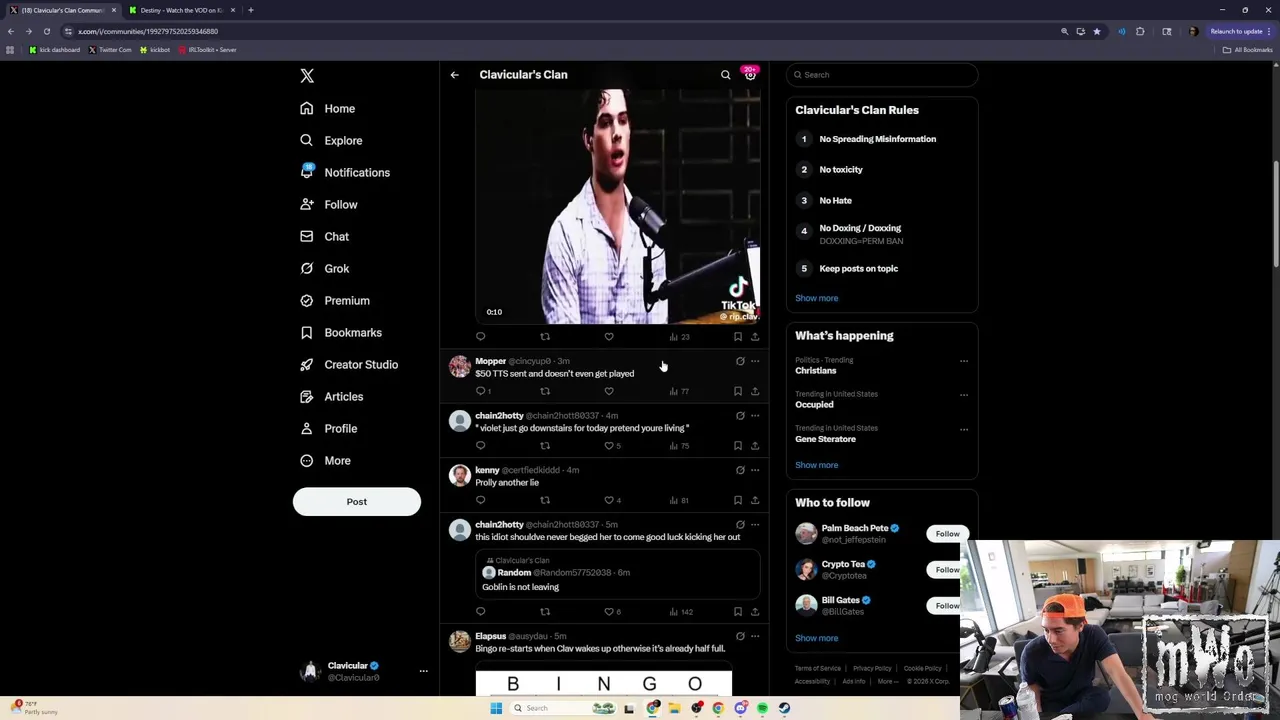Screen dimensions: 1280x720
Task: Play the TikTok video in the post
Action: pos(617,206)
